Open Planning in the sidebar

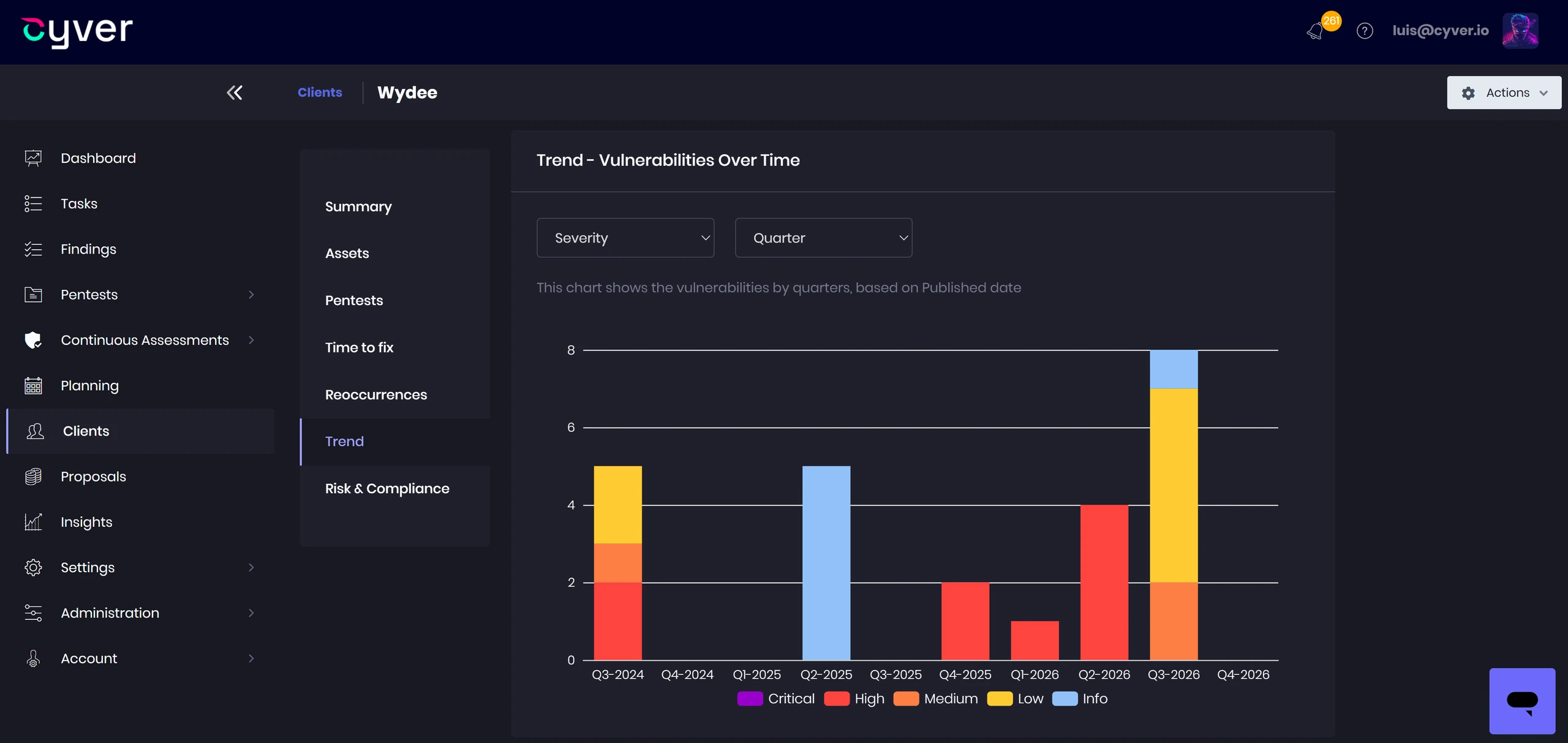click(89, 386)
